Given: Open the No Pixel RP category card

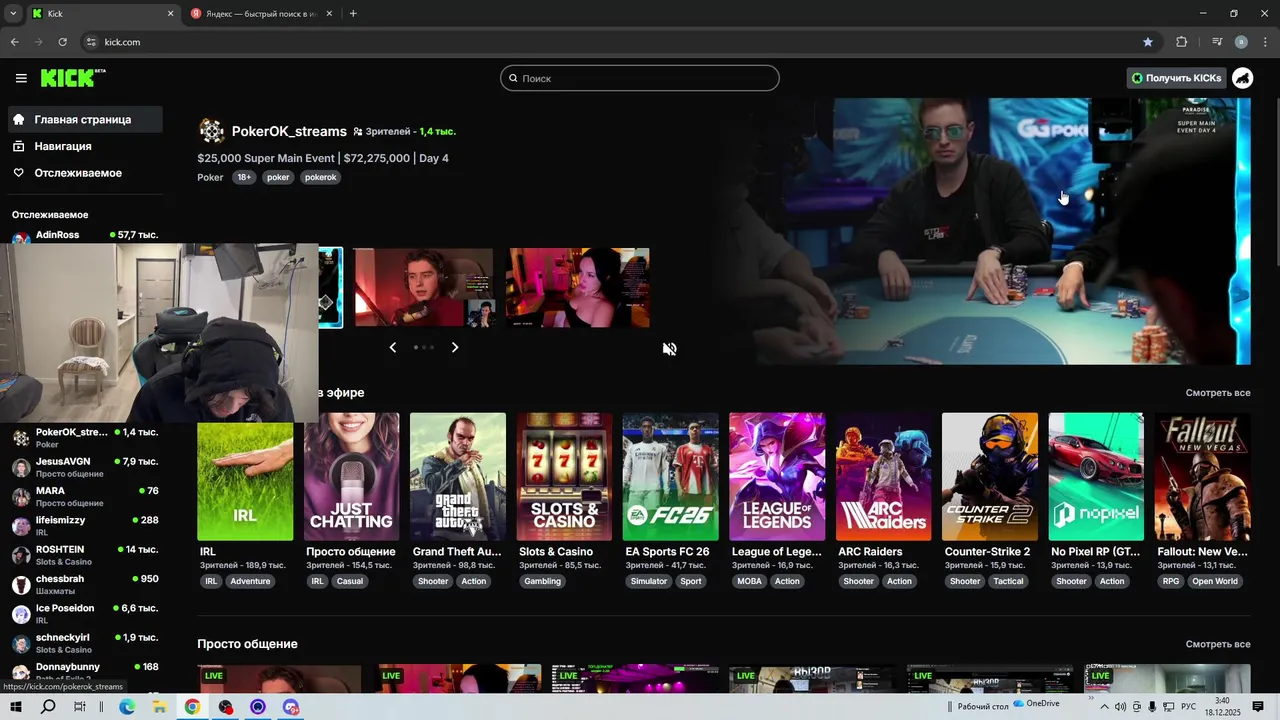Looking at the screenshot, I should point(1096,477).
